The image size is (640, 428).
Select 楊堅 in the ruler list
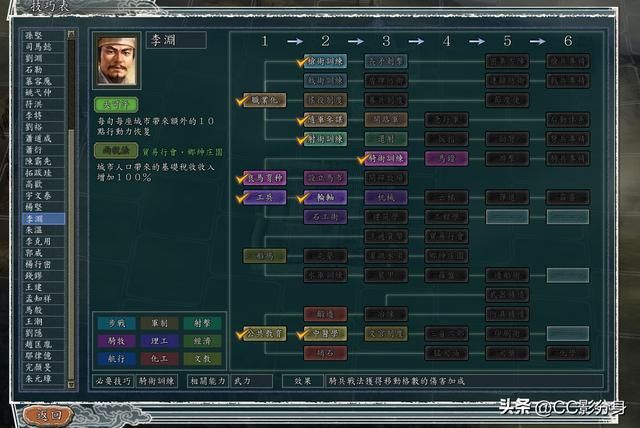[x=43, y=207]
